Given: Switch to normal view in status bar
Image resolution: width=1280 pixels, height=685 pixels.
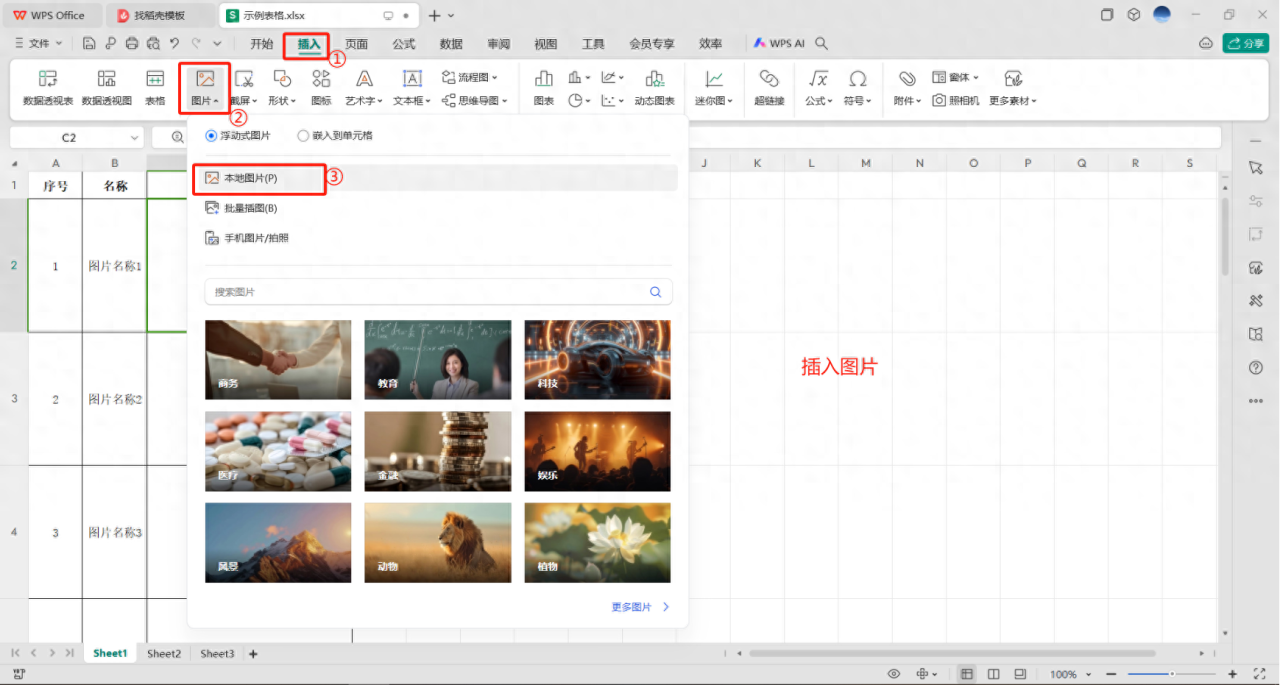Looking at the screenshot, I should pyautogui.click(x=966, y=674).
